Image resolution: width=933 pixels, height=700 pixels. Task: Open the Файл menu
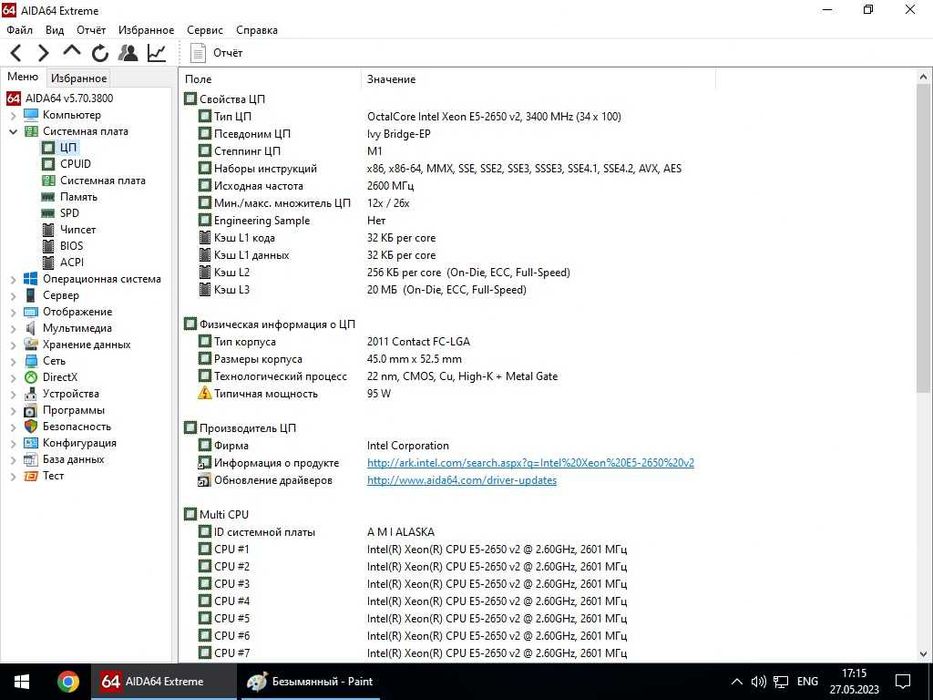click(20, 30)
